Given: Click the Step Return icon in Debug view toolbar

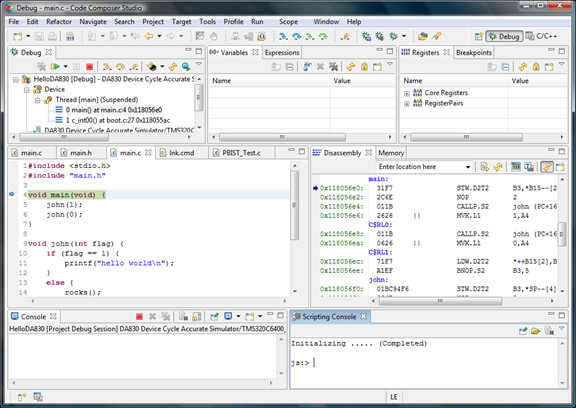Looking at the screenshot, I should pos(134,66).
